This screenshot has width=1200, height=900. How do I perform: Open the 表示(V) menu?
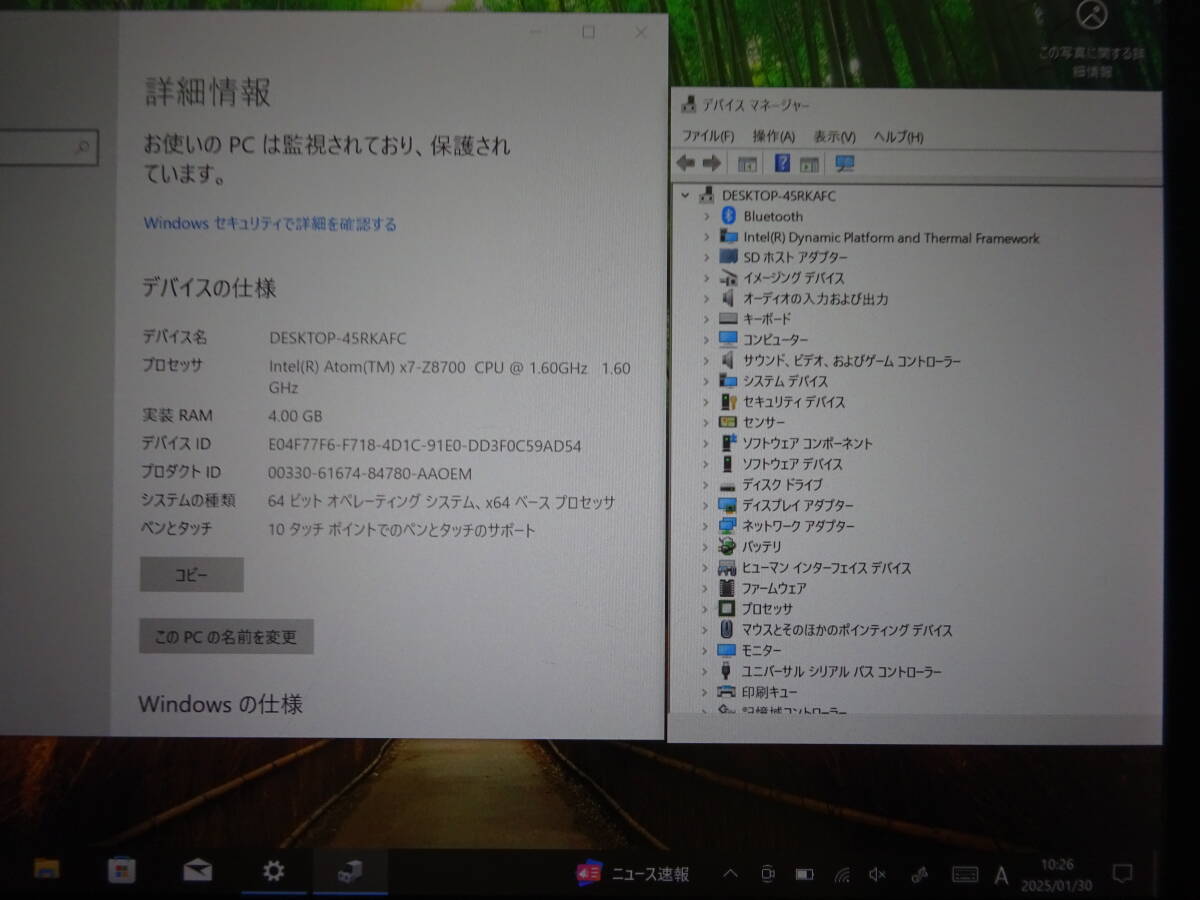coord(834,136)
